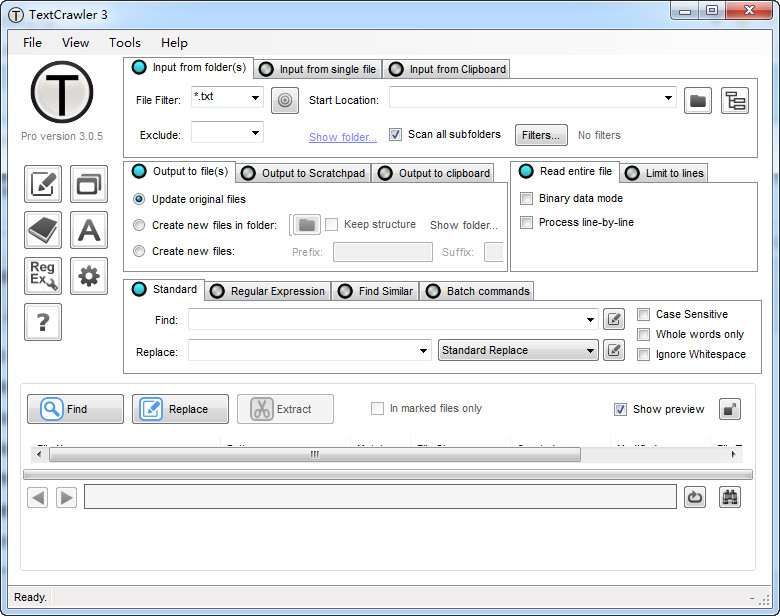The width and height of the screenshot is (780, 616).
Task: Open the Tools menu
Action: point(125,43)
